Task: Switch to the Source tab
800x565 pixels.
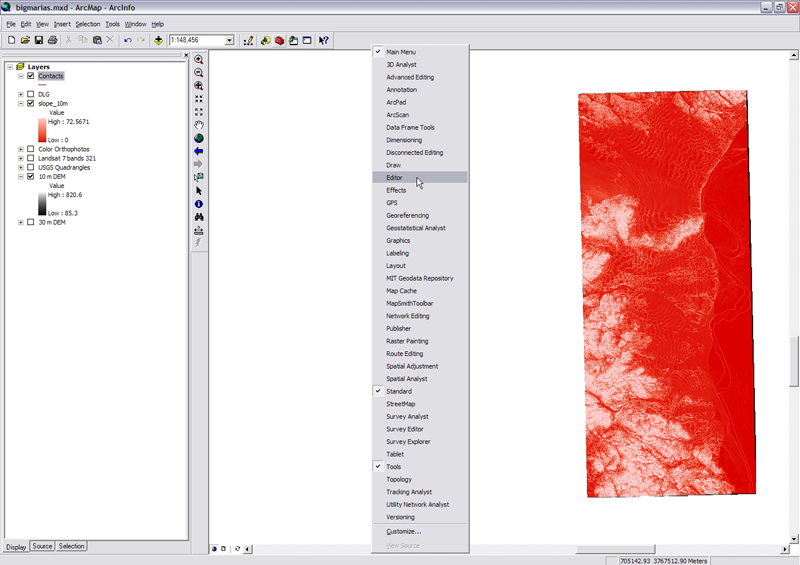Action: pos(42,546)
